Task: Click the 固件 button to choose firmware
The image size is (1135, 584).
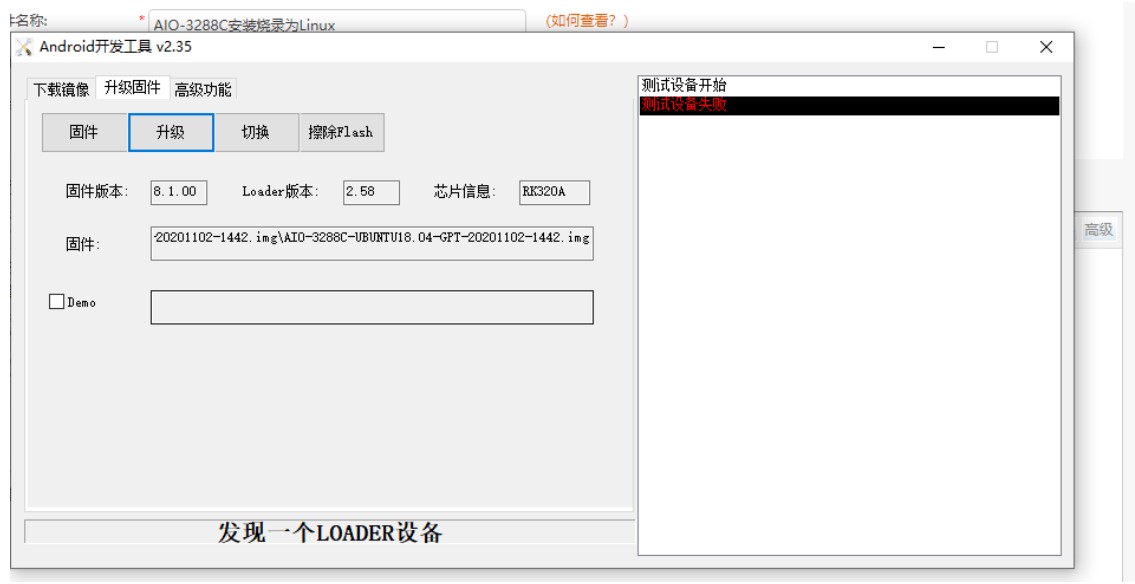Action: (85, 132)
